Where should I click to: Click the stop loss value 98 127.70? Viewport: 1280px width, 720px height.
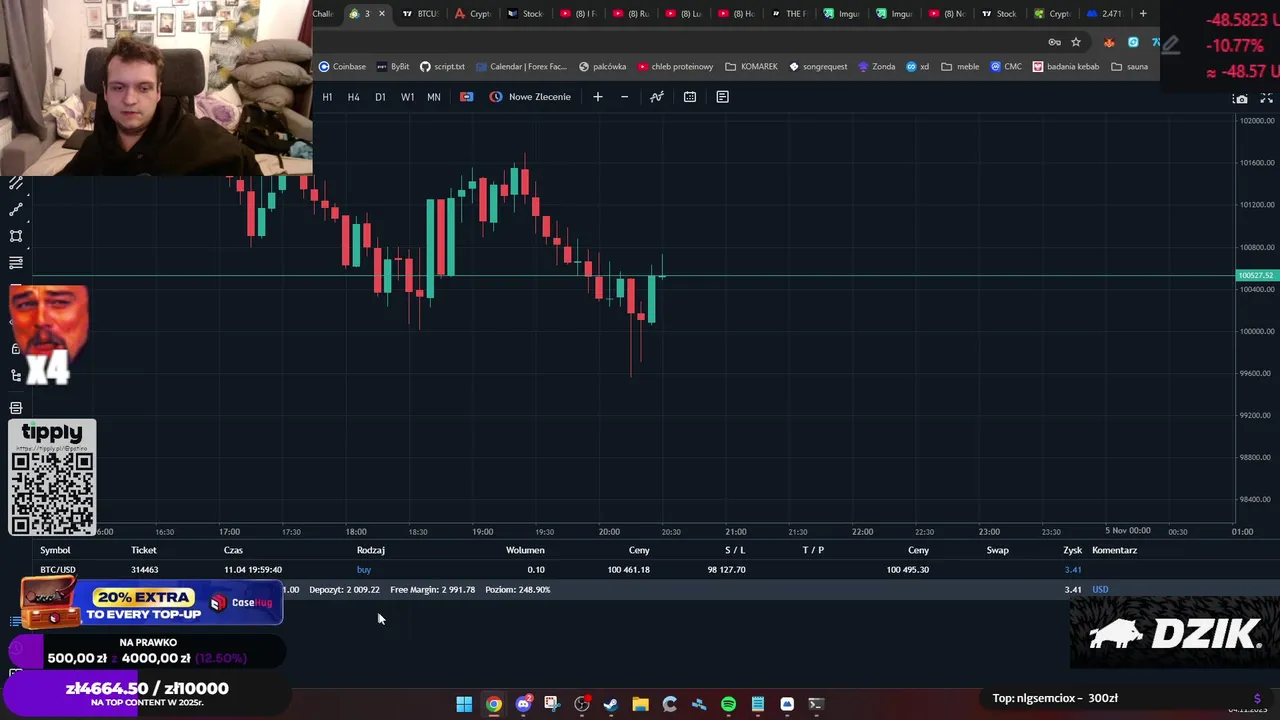click(x=726, y=570)
